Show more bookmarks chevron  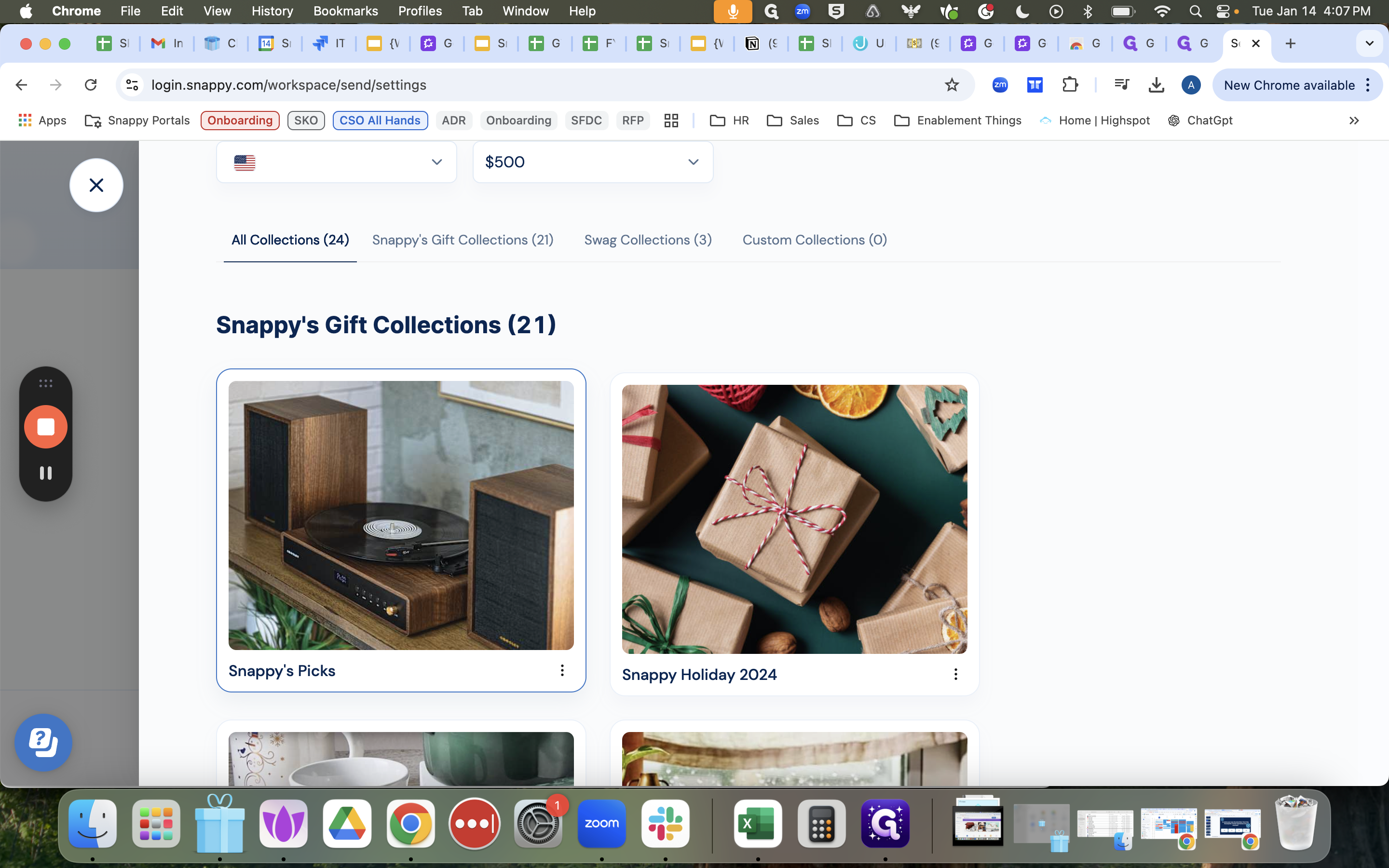(1354, 120)
